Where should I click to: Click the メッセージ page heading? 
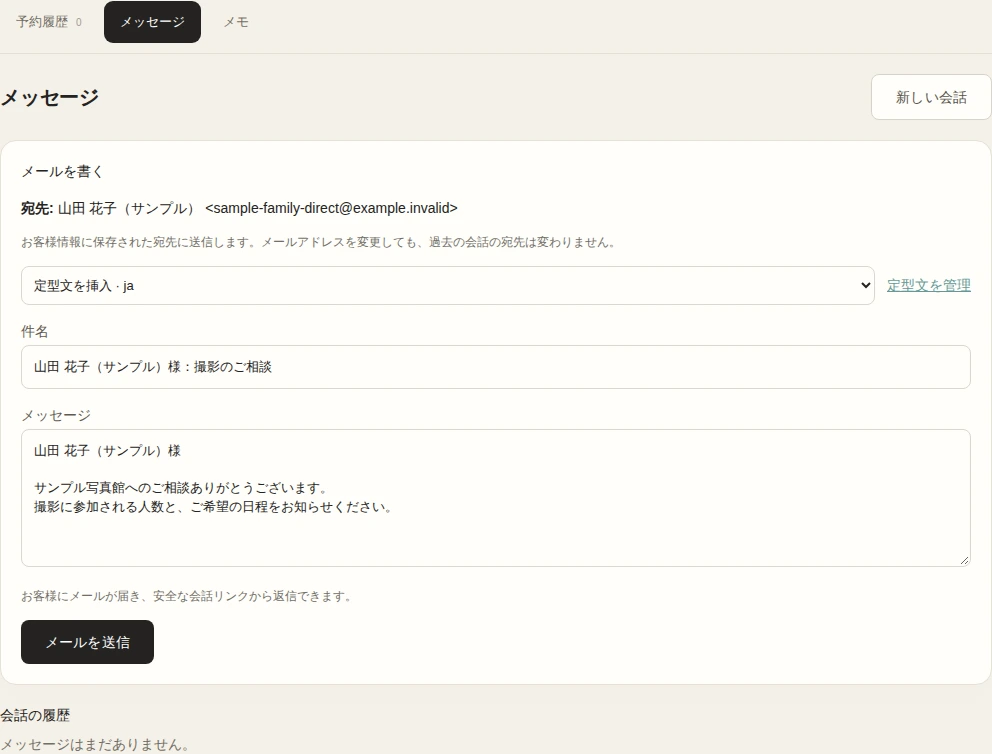click(49, 97)
